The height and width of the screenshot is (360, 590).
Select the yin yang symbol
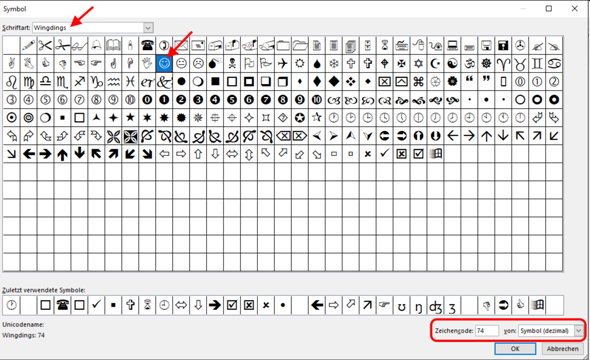(x=453, y=64)
